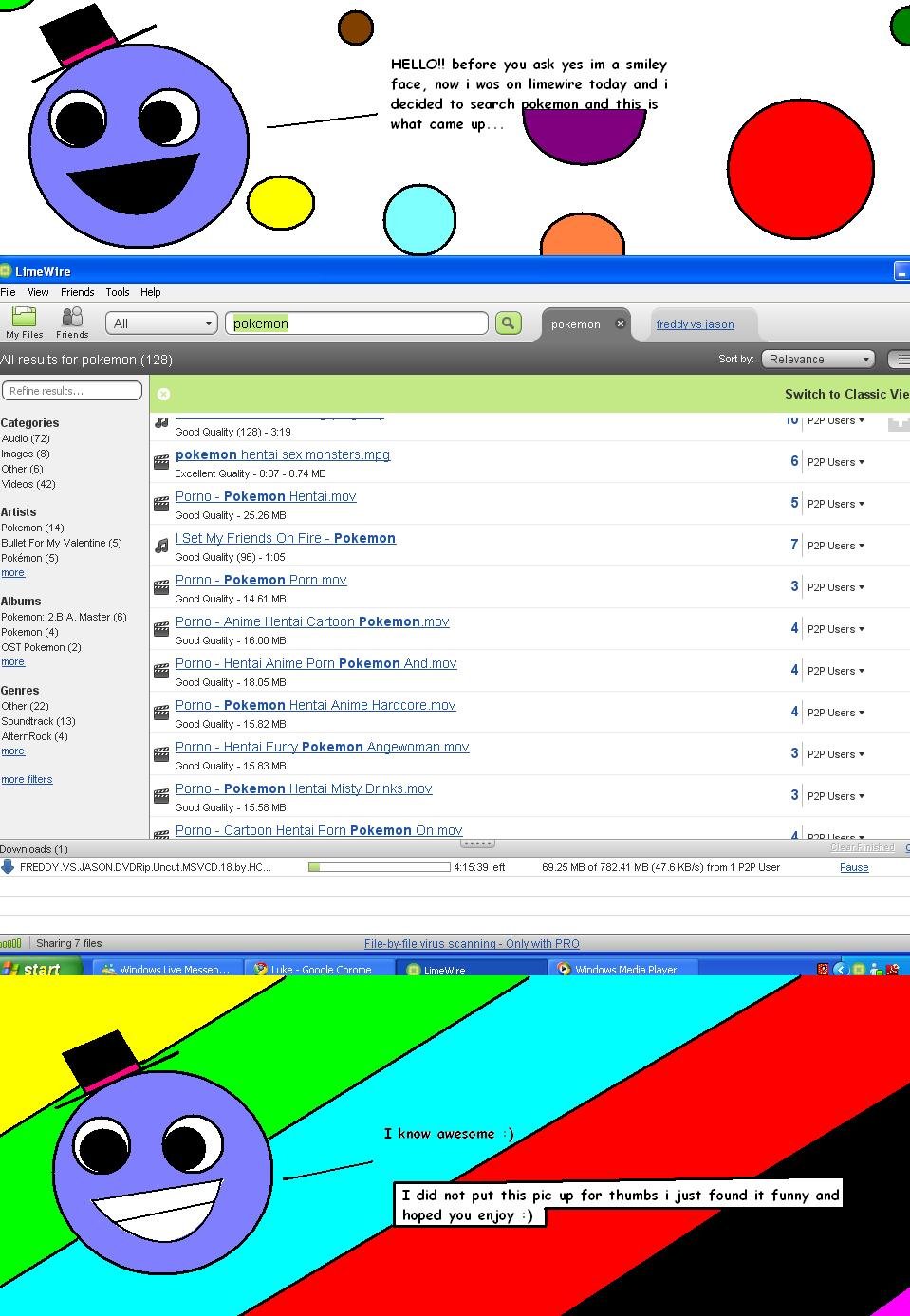Switch to Windows Live Messenger in the taskbar
This screenshot has width=910, height=1316.
point(166,969)
